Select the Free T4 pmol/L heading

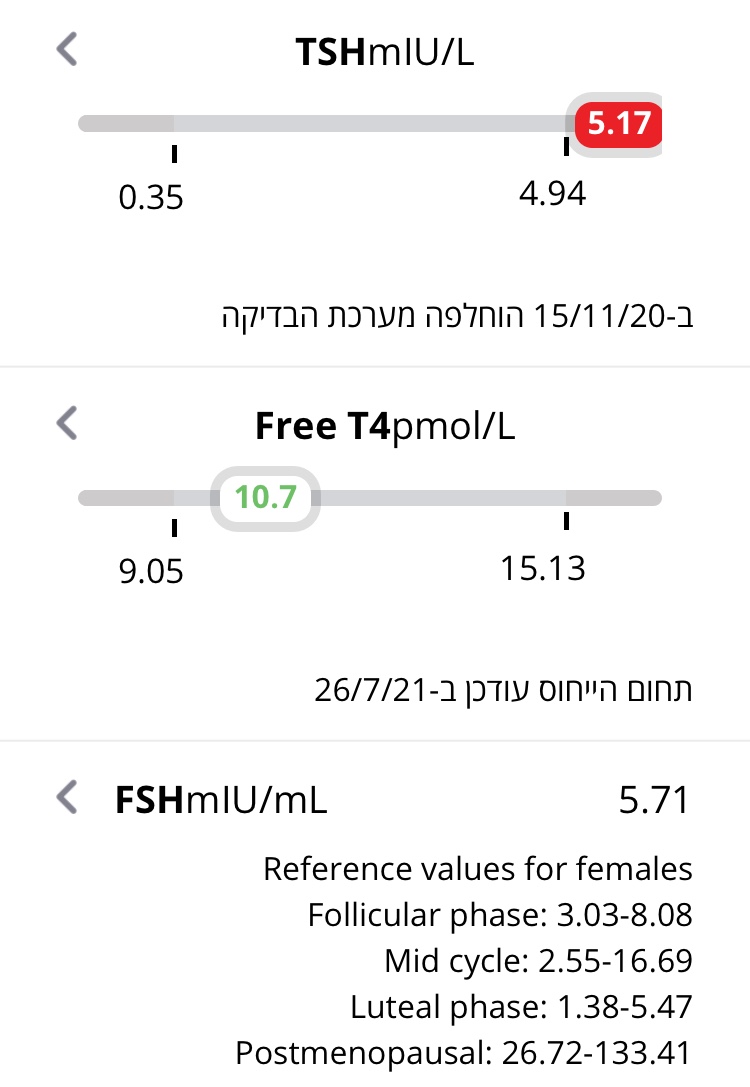point(385,426)
